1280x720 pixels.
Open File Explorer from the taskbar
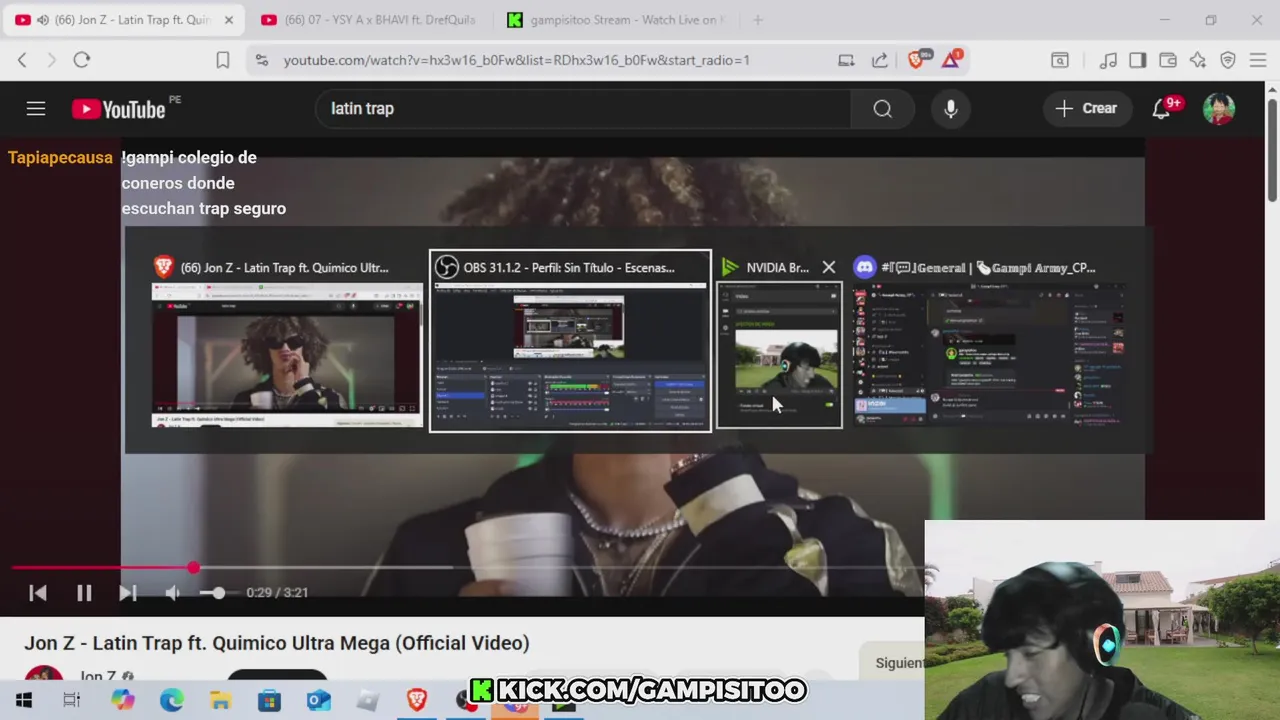pos(220,700)
